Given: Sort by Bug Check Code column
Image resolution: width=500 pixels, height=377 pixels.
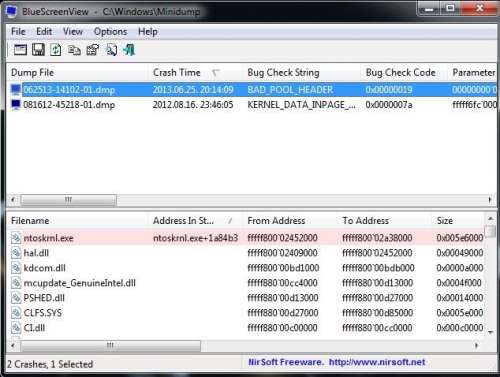Looking at the screenshot, I should tap(404, 72).
